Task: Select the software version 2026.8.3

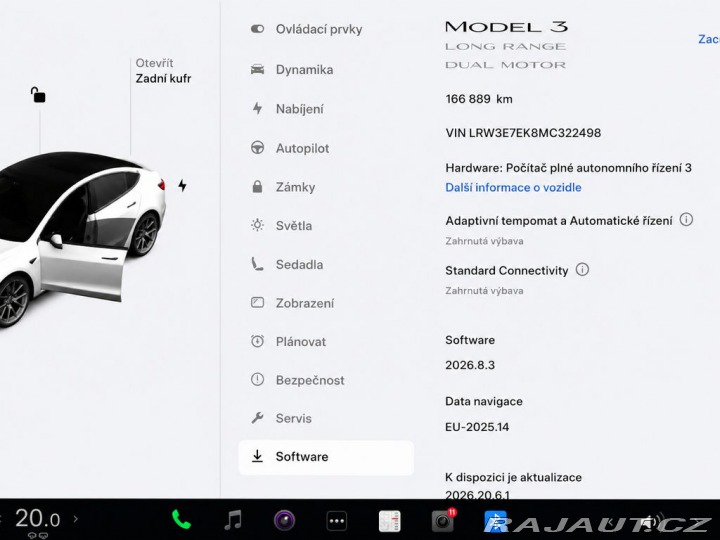Action: [470, 366]
